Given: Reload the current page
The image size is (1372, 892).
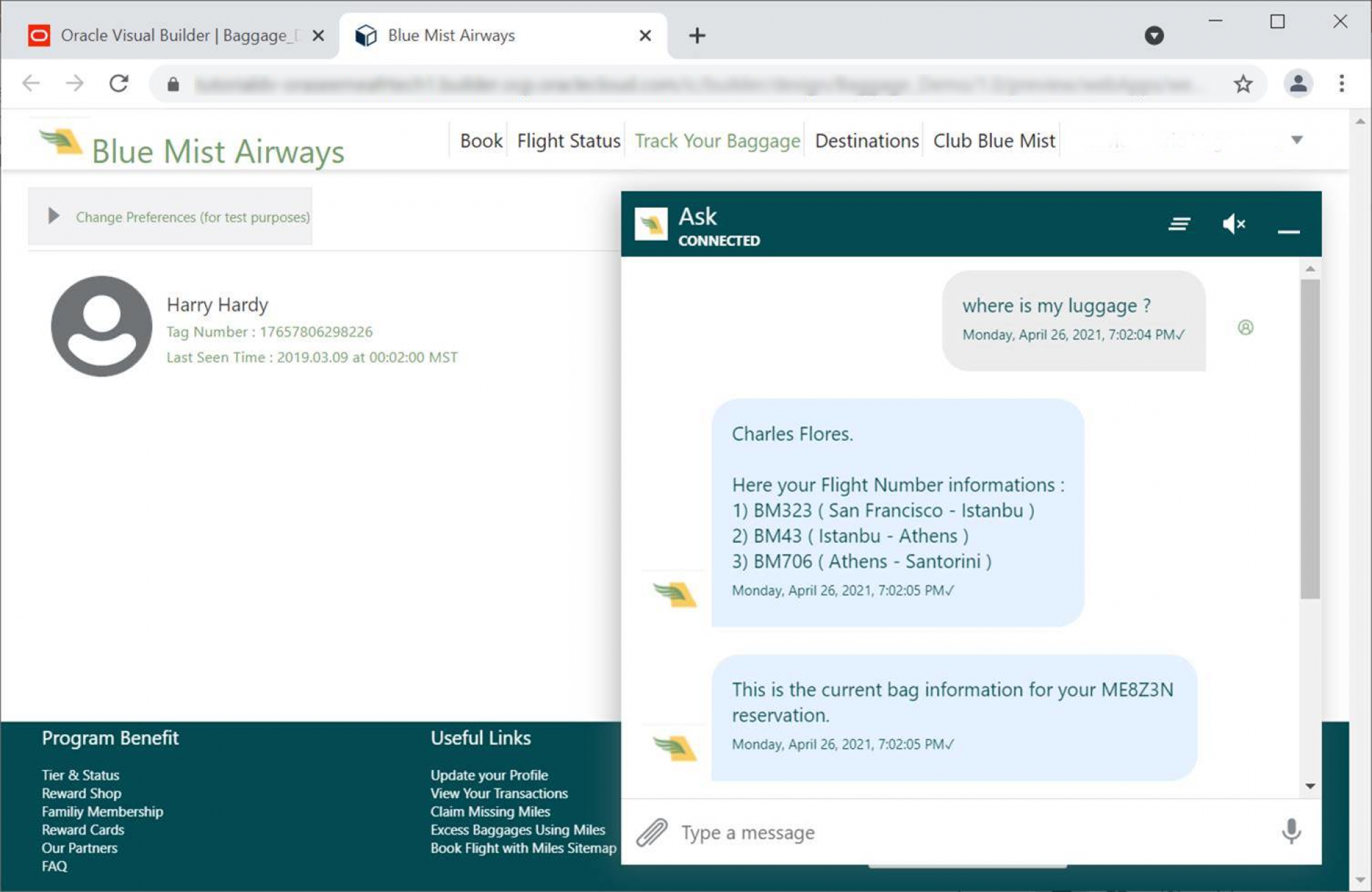Looking at the screenshot, I should coord(119,84).
